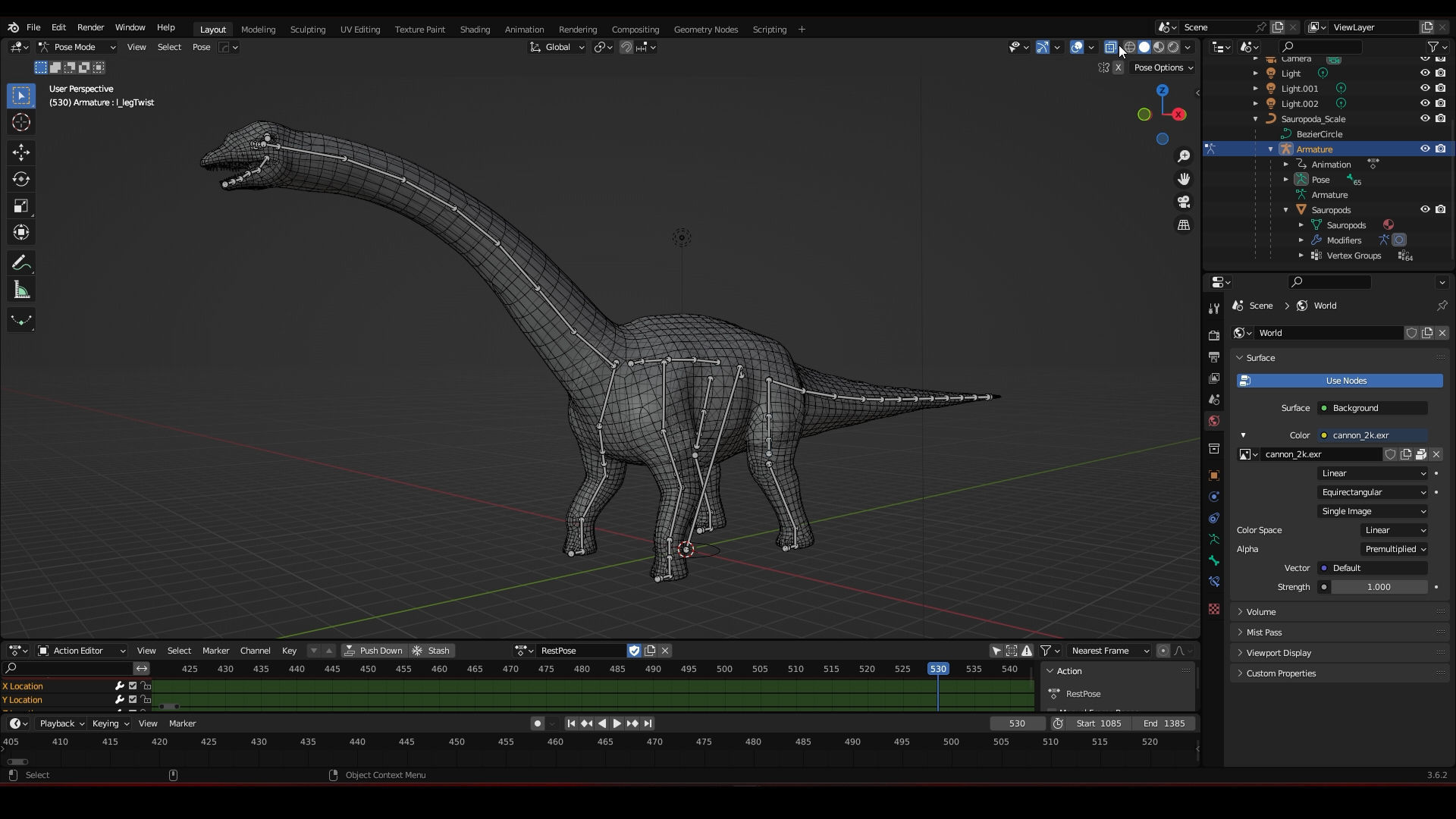
Task: Jump to the end frame
Action: [x=648, y=723]
